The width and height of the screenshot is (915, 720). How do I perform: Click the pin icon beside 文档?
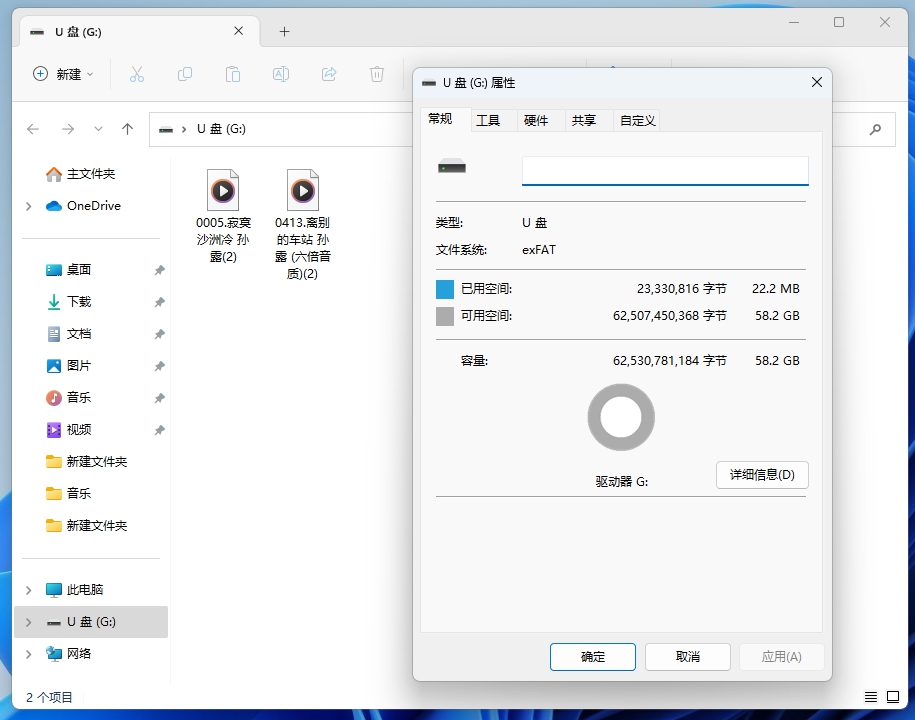click(x=159, y=334)
